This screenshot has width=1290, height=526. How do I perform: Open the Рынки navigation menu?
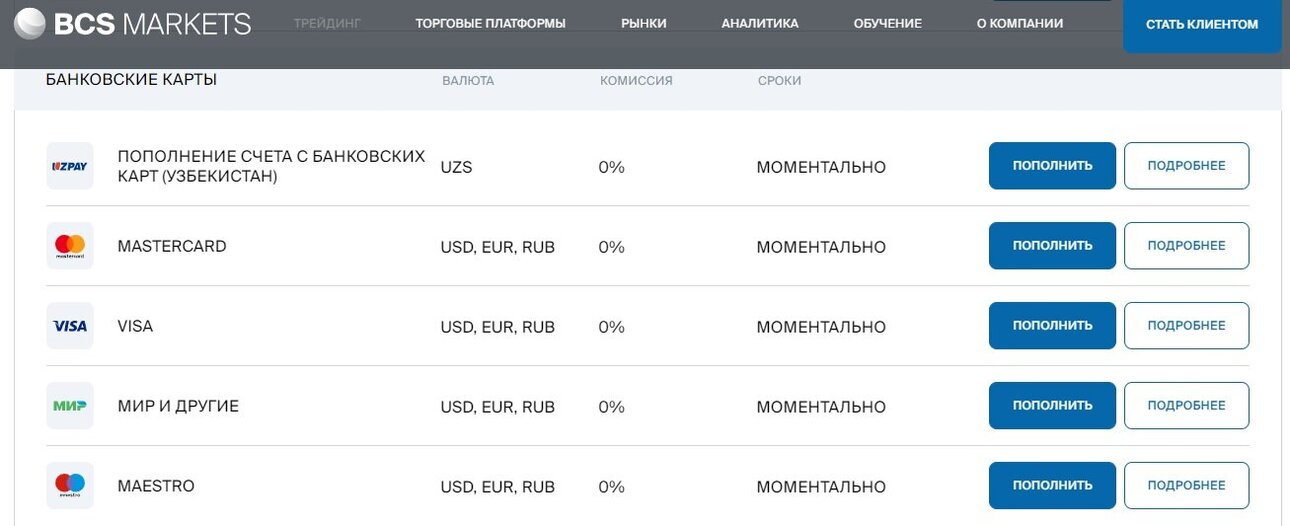point(643,23)
